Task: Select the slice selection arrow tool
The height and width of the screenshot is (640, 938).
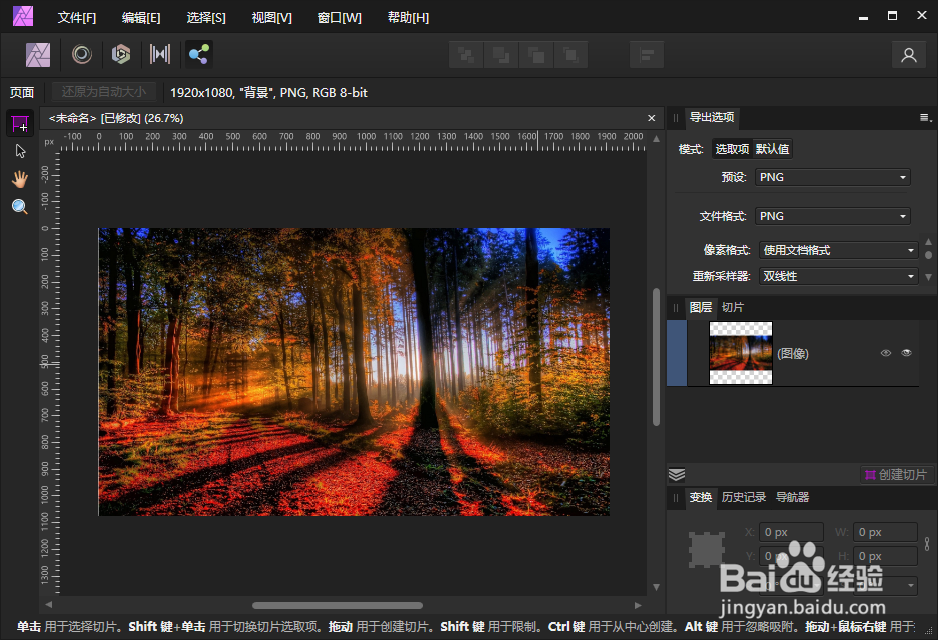Action: 20,150
